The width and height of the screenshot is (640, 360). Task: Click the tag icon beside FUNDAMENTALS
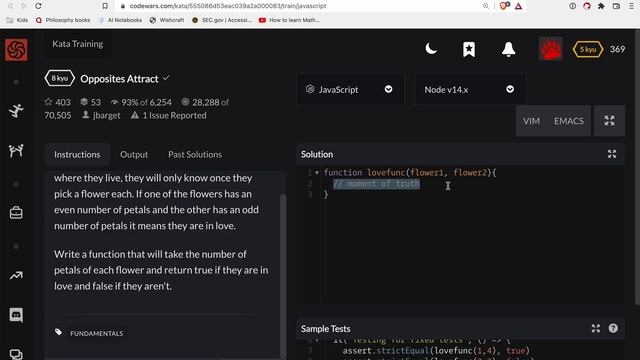(x=58, y=332)
